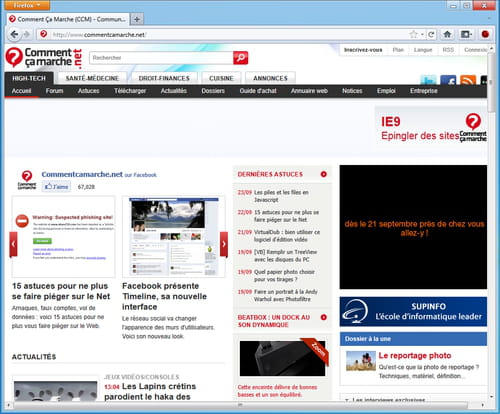Open the Astuces menu item
The image size is (500, 414).
click(89, 91)
